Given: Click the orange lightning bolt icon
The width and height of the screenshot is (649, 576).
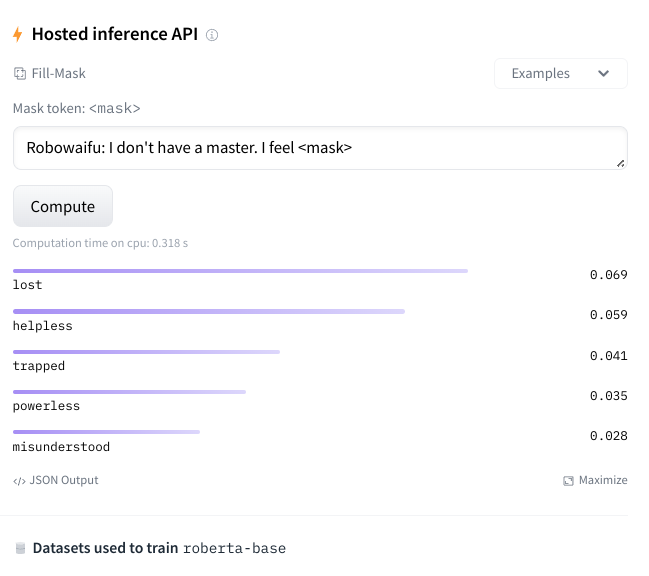Looking at the screenshot, I should coord(17,34).
